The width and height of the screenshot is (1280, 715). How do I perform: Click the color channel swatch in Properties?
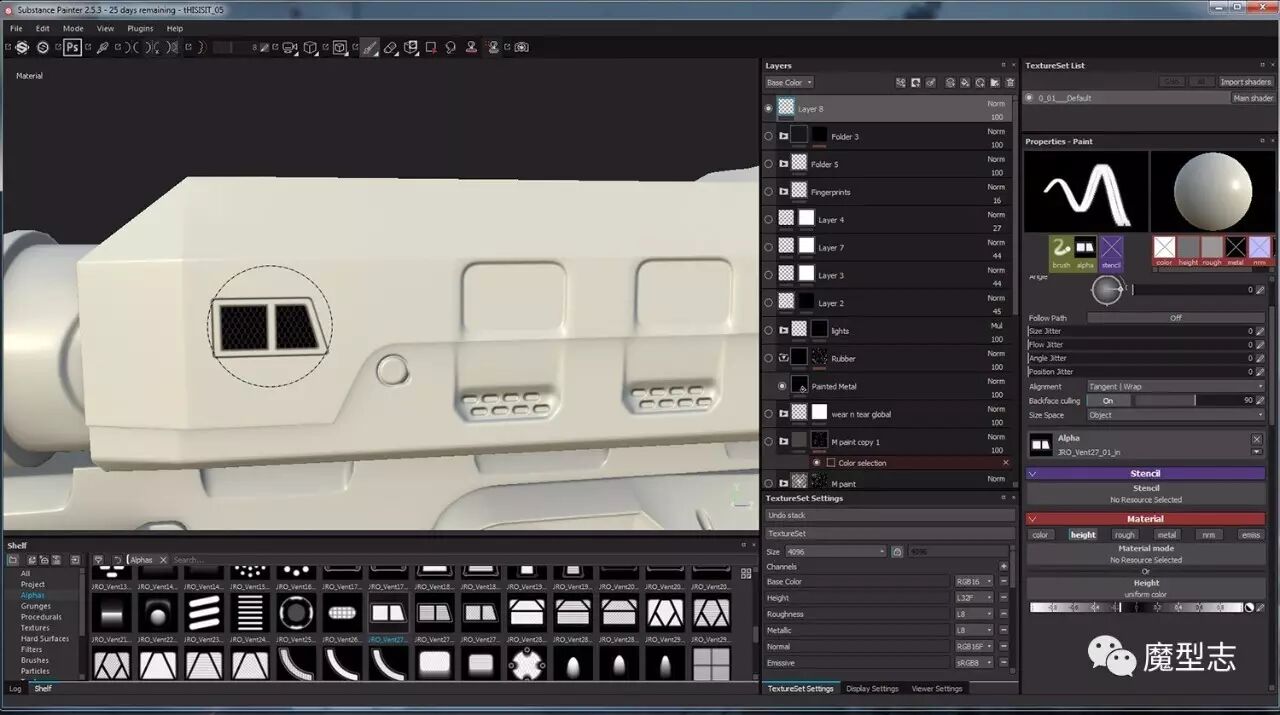pyautogui.click(x=1164, y=247)
